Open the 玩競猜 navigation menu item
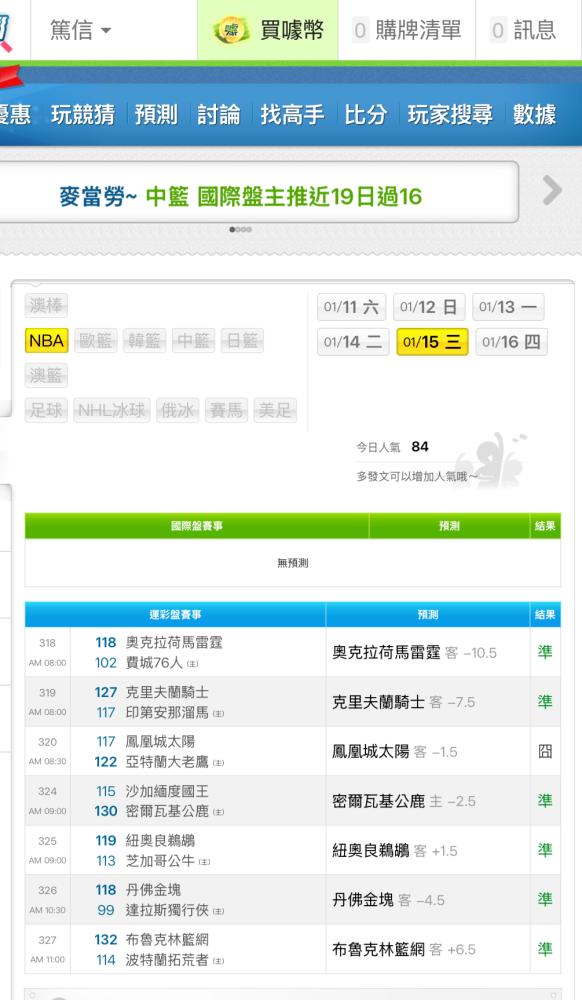Screen dimensions: 582x1000 (x=83, y=115)
